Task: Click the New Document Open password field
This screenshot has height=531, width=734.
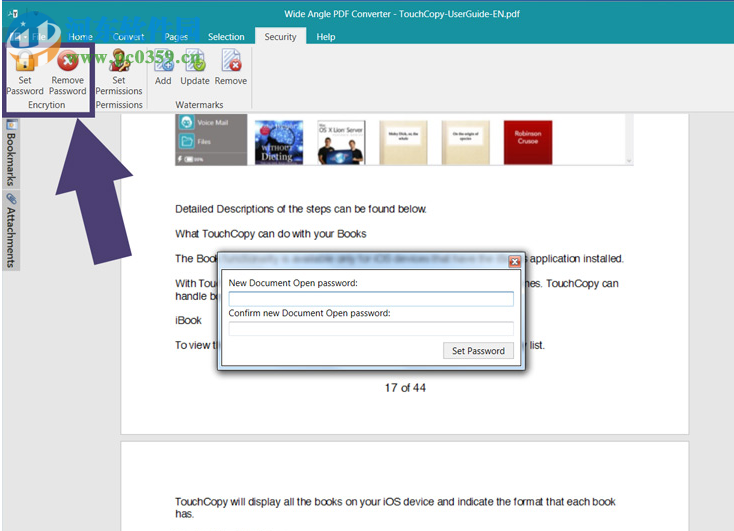Action: point(371,299)
